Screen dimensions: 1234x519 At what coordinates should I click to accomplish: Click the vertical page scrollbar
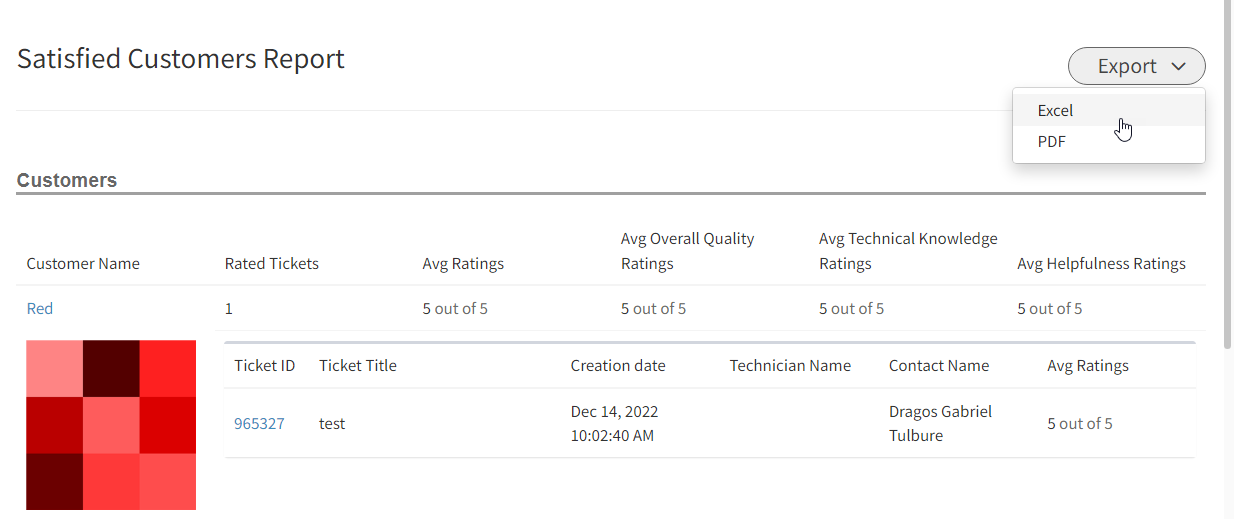coord(1228,173)
